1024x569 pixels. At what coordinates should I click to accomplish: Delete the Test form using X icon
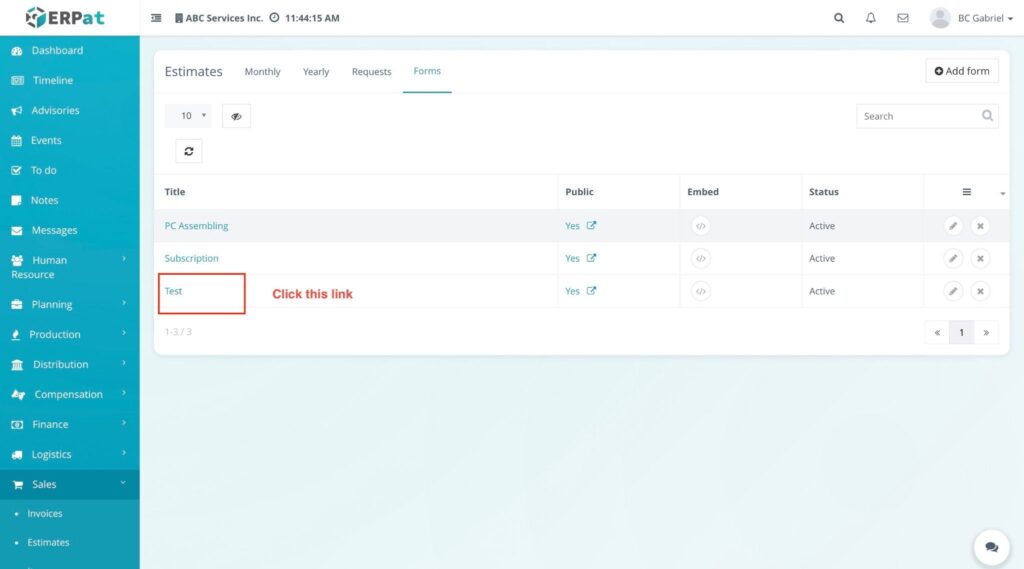point(981,292)
